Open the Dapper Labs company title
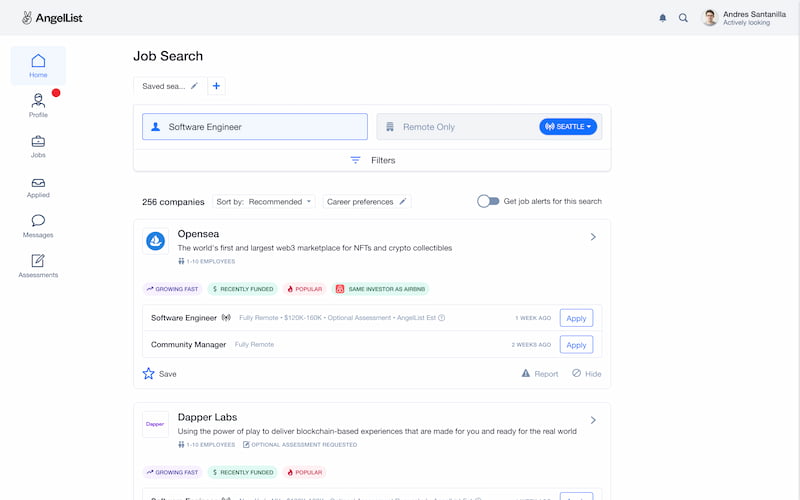Image resolution: width=800 pixels, height=500 pixels. pos(207,417)
